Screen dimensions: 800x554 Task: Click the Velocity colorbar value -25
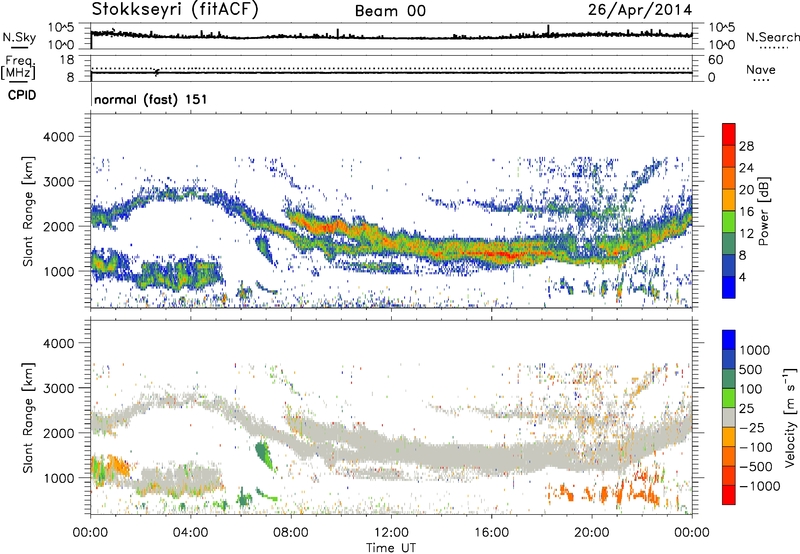point(750,428)
